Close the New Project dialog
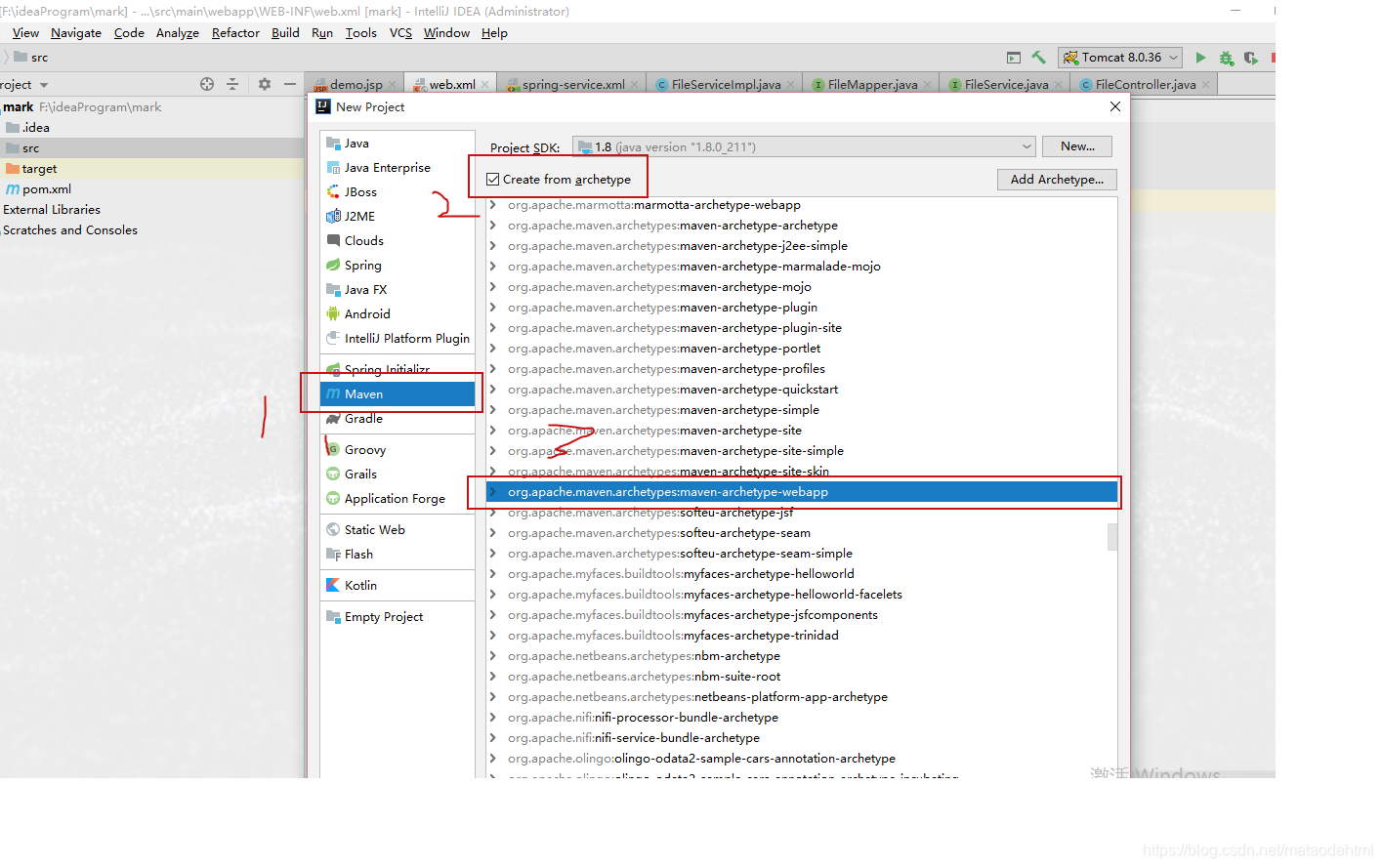 (1115, 106)
